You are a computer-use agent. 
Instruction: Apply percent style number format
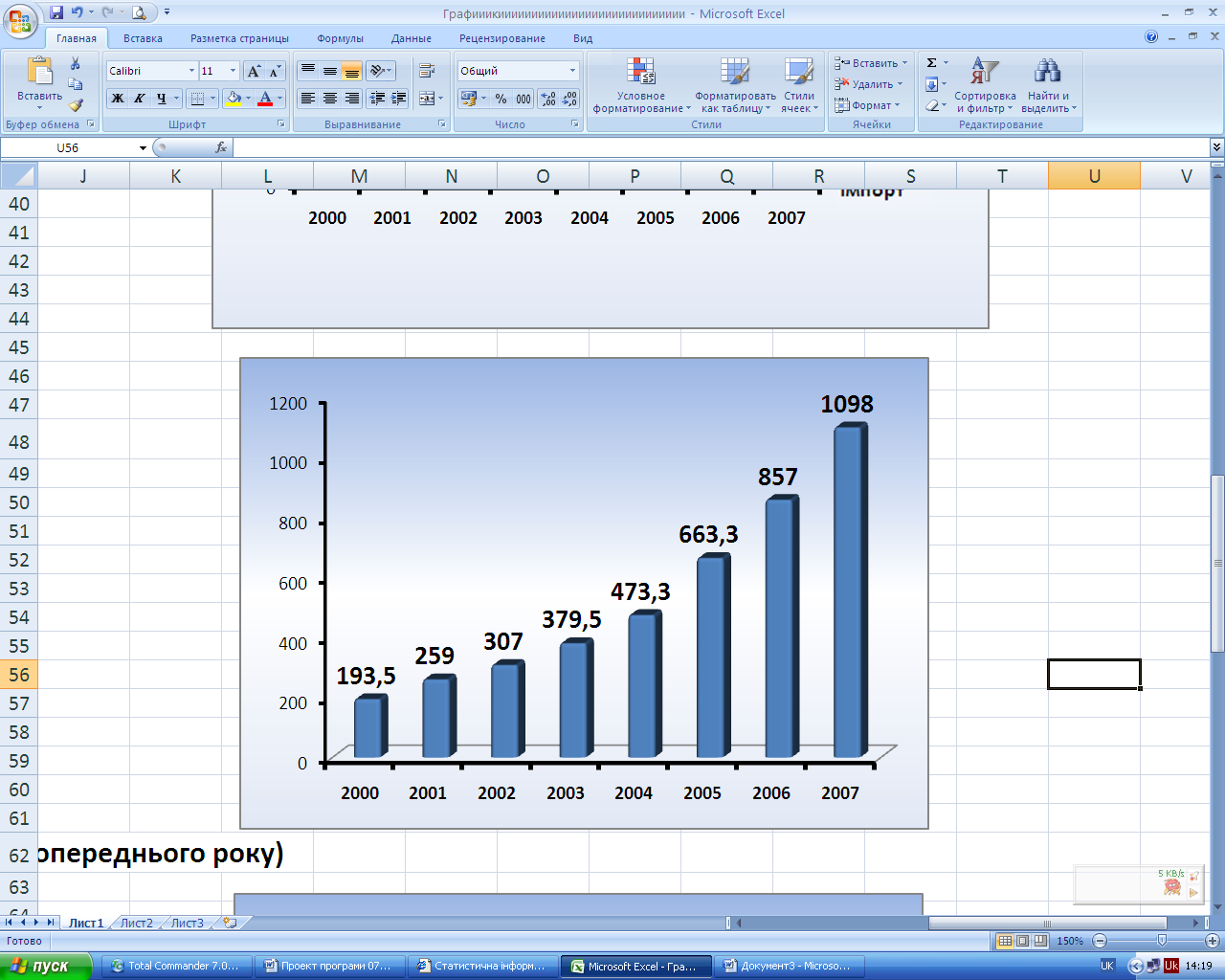[501, 99]
